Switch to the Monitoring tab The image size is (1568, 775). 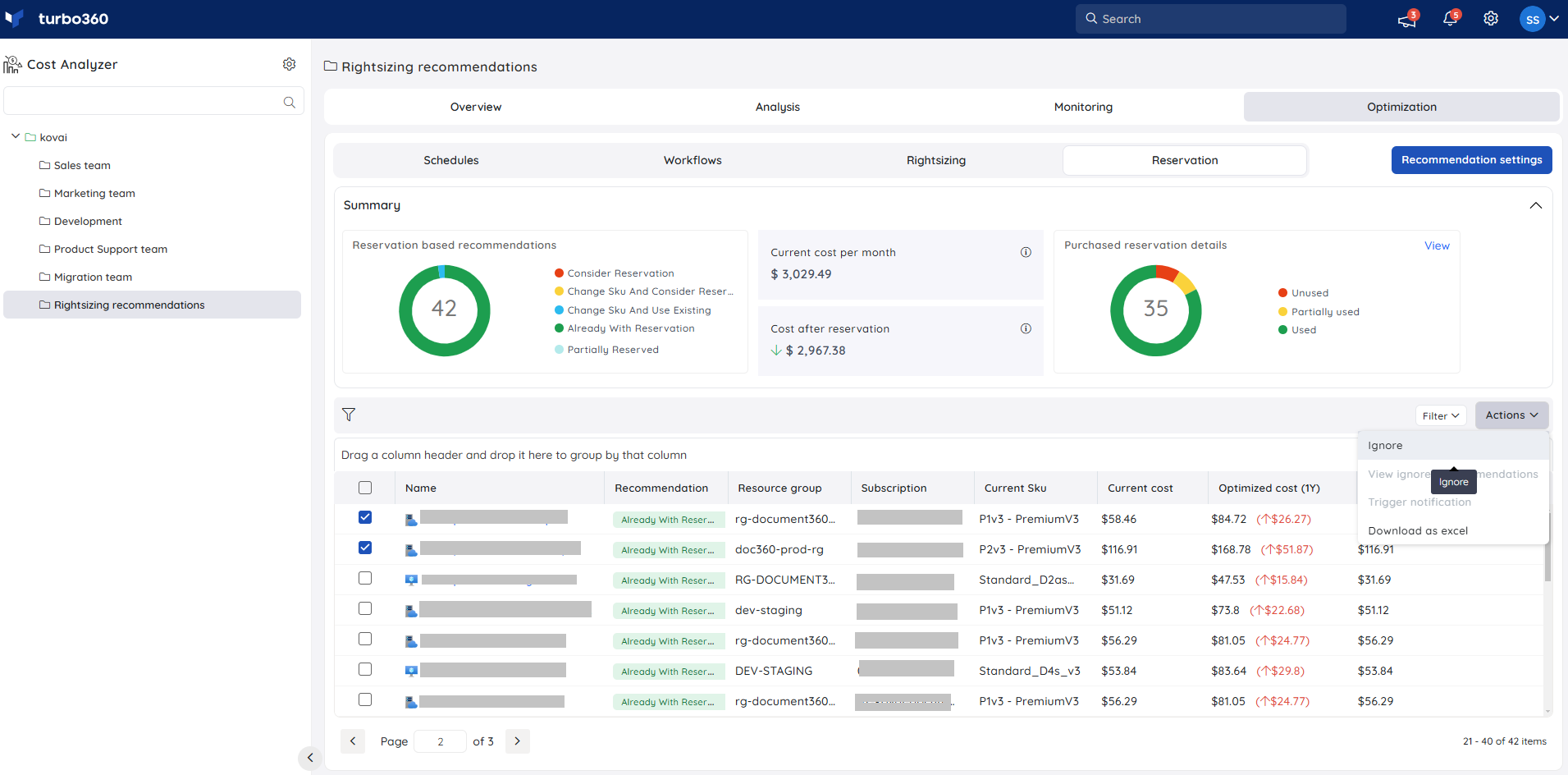click(x=1083, y=107)
